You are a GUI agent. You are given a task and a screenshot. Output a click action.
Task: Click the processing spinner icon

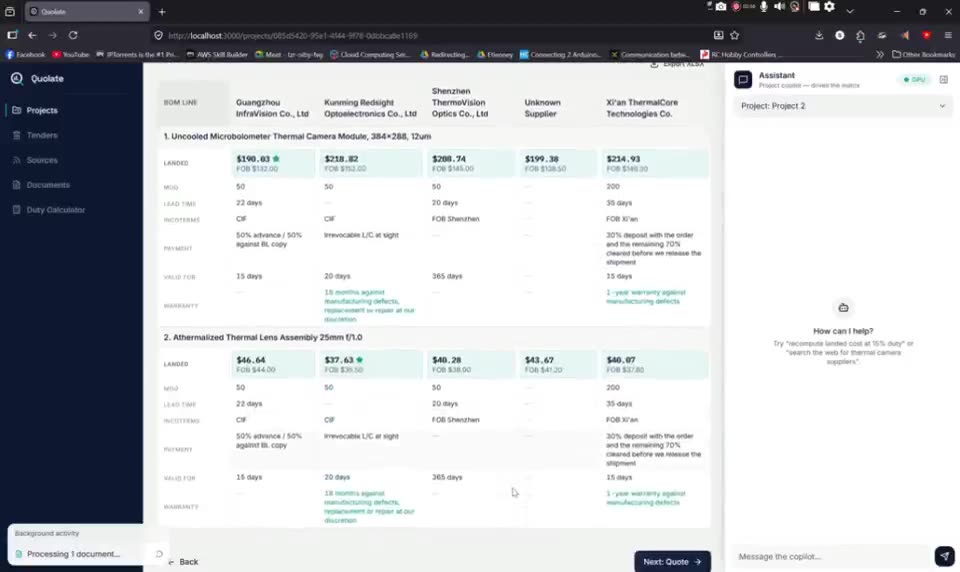(159, 554)
